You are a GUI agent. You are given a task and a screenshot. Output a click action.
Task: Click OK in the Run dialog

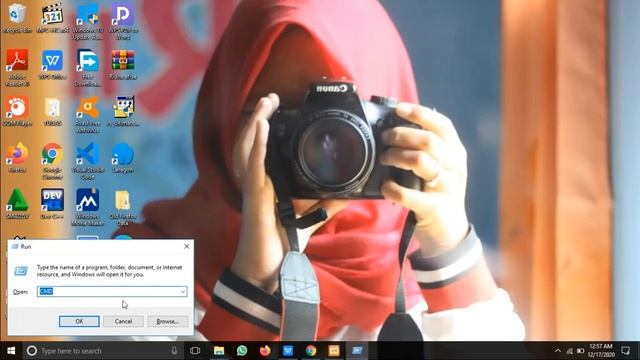79,321
